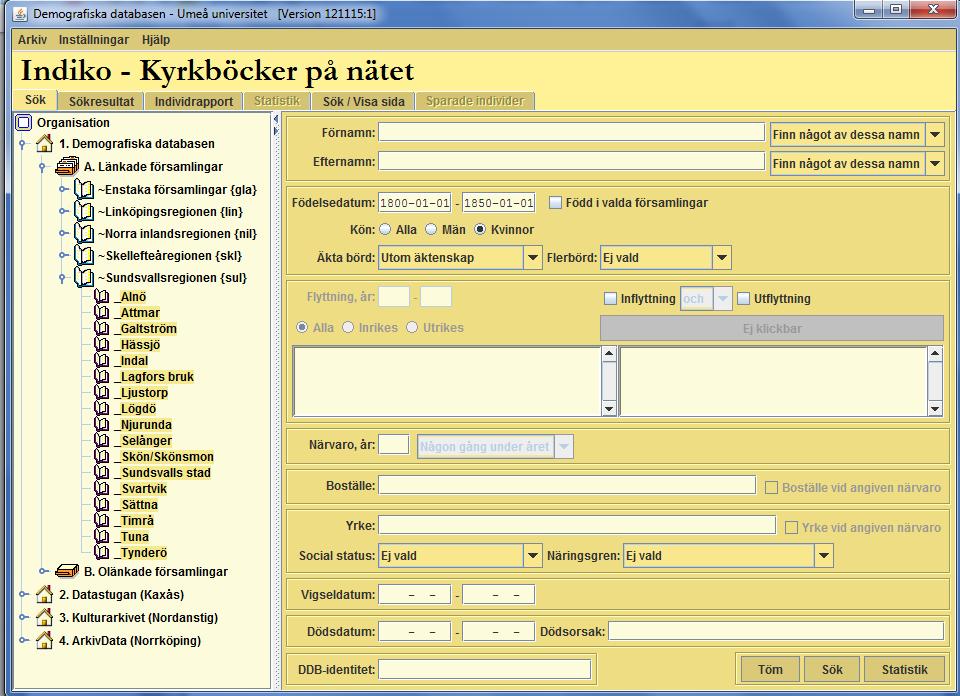Select the Män gender radio button
This screenshot has height=696, width=960.
(x=431, y=230)
